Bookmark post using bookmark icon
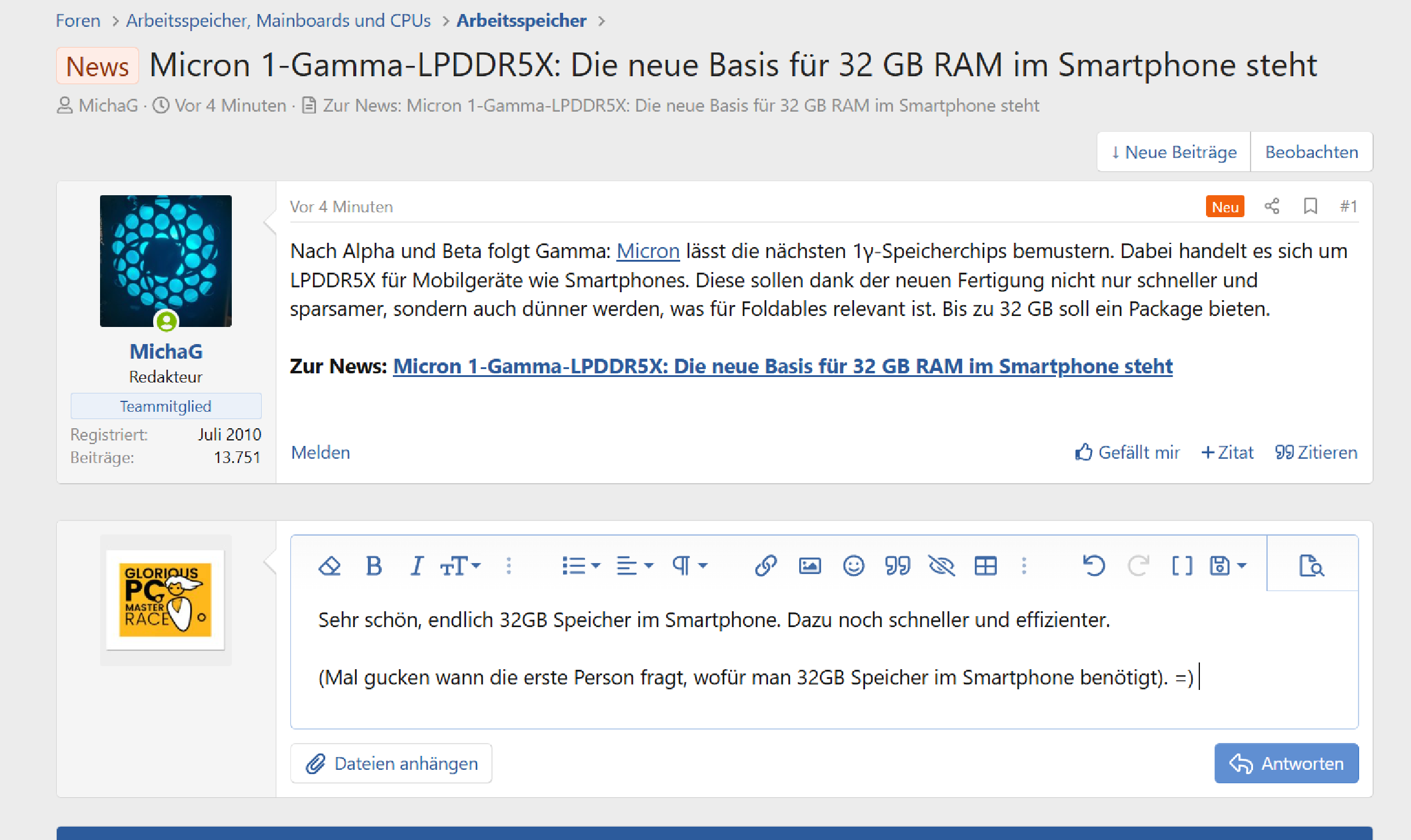 [x=1310, y=206]
